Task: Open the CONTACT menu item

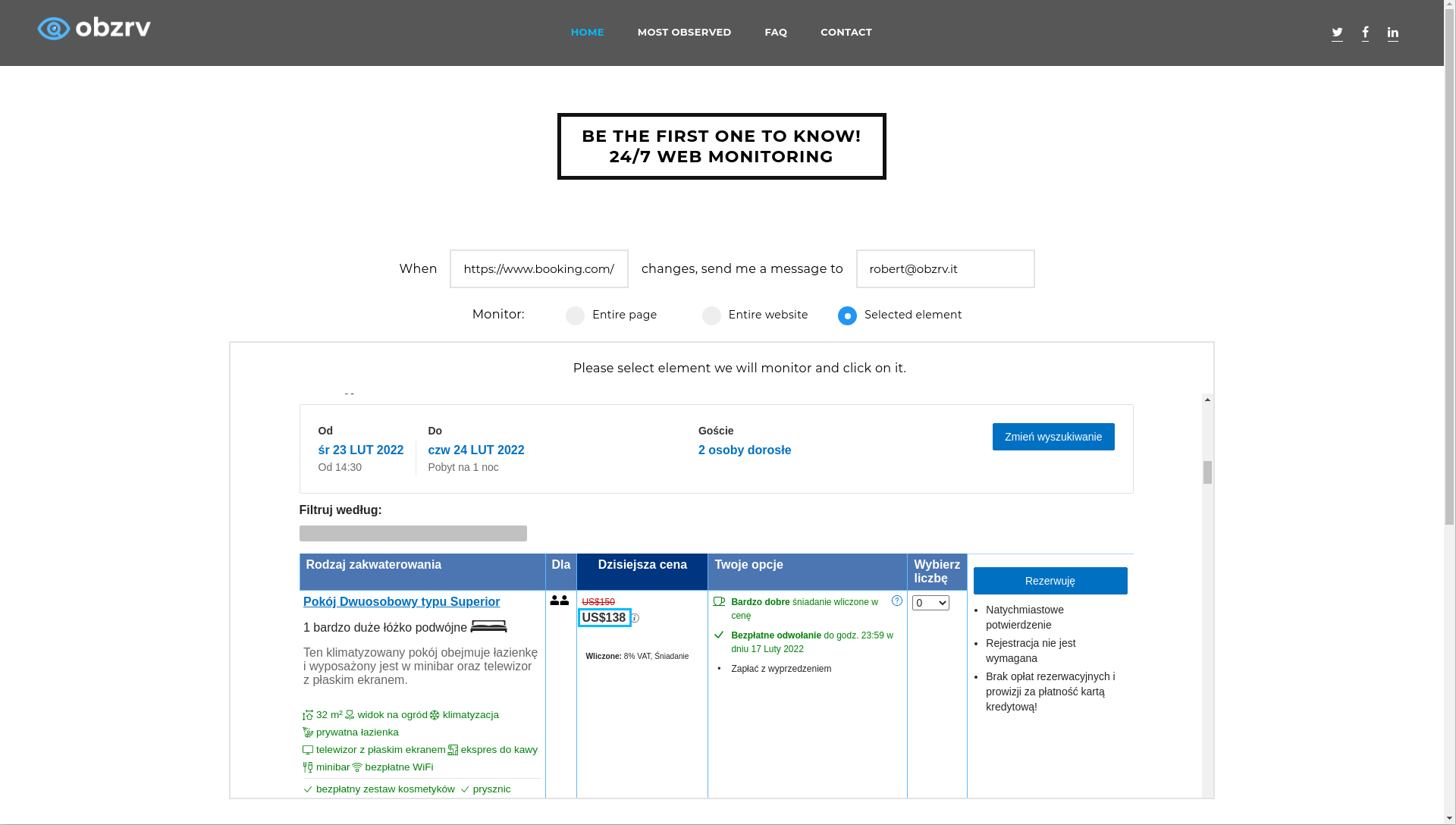Action: pyautogui.click(x=846, y=32)
